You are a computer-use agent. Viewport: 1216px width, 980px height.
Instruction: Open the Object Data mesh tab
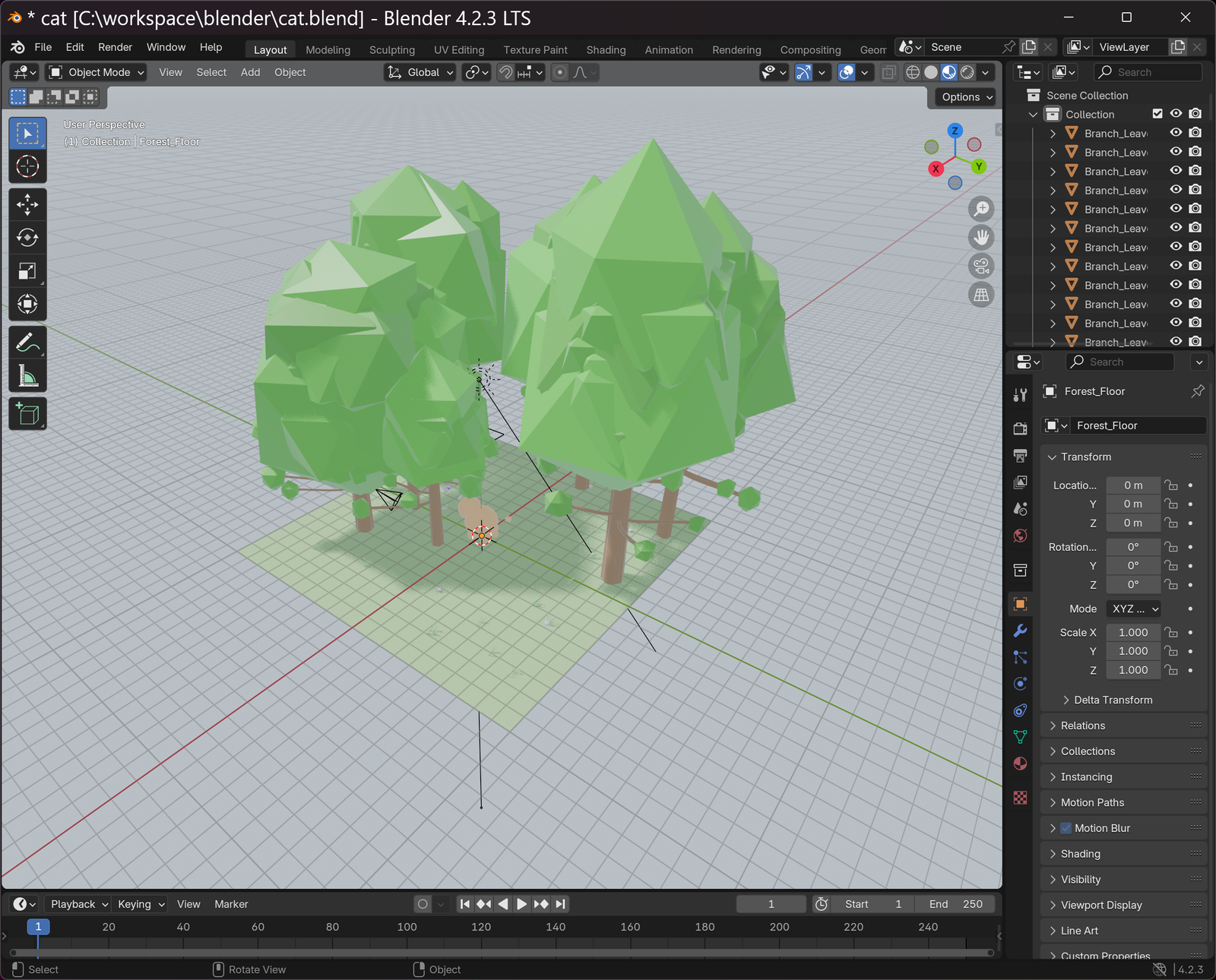pos(1020,737)
